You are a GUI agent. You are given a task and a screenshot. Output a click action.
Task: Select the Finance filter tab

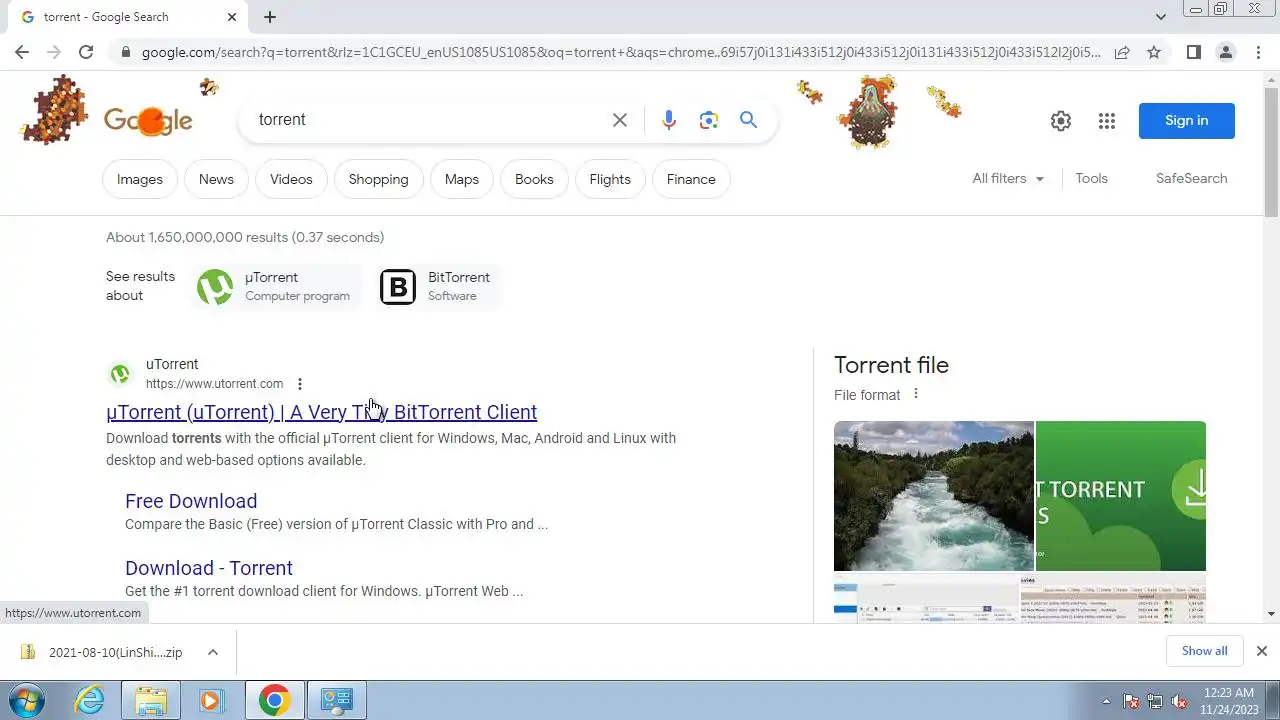(691, 180)
